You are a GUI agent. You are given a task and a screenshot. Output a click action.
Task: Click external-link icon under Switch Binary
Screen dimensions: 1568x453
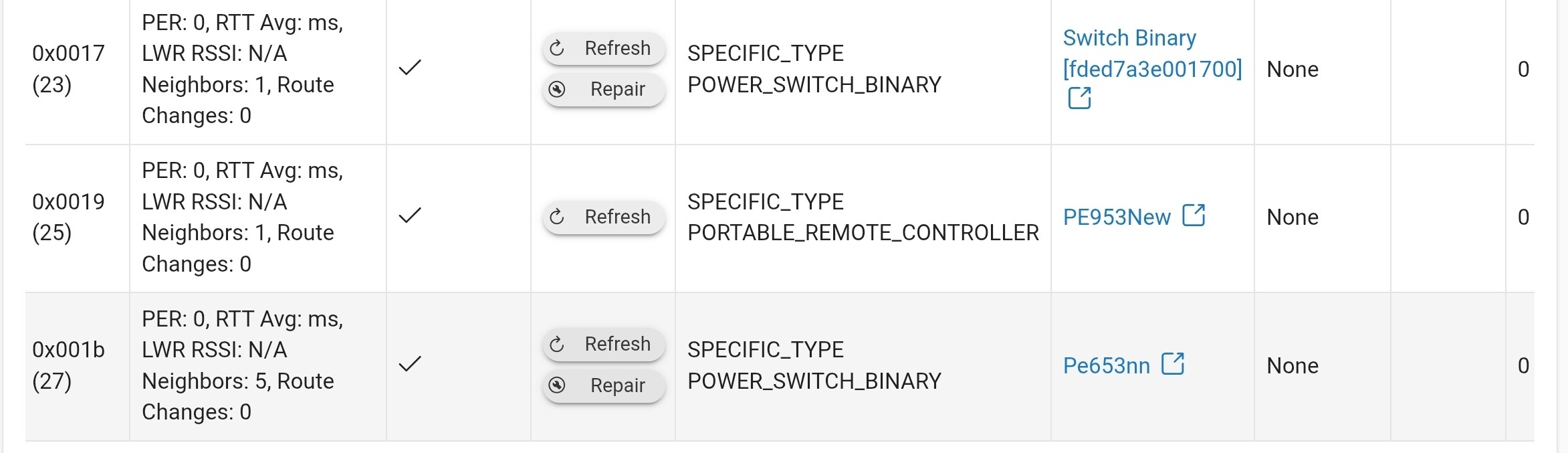click(x=1079, y=98)
